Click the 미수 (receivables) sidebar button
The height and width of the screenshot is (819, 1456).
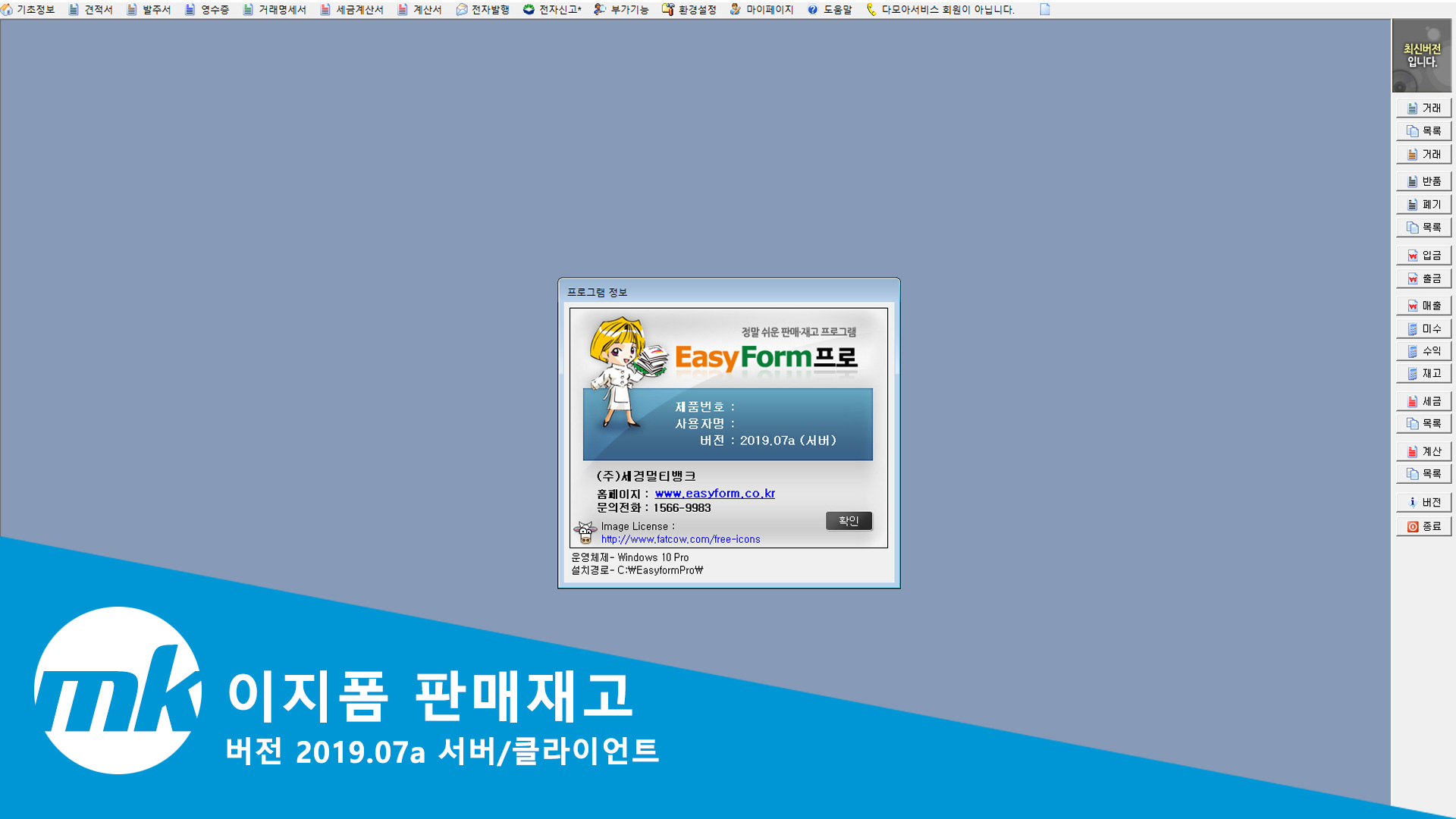pyautogui.click(x=1423, y=329)
